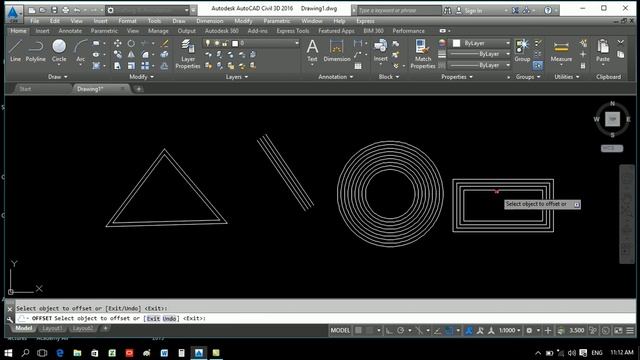Add a new drawing tab with plus button
This screenshot has height=360, width=640.
[x=138, y=89]
